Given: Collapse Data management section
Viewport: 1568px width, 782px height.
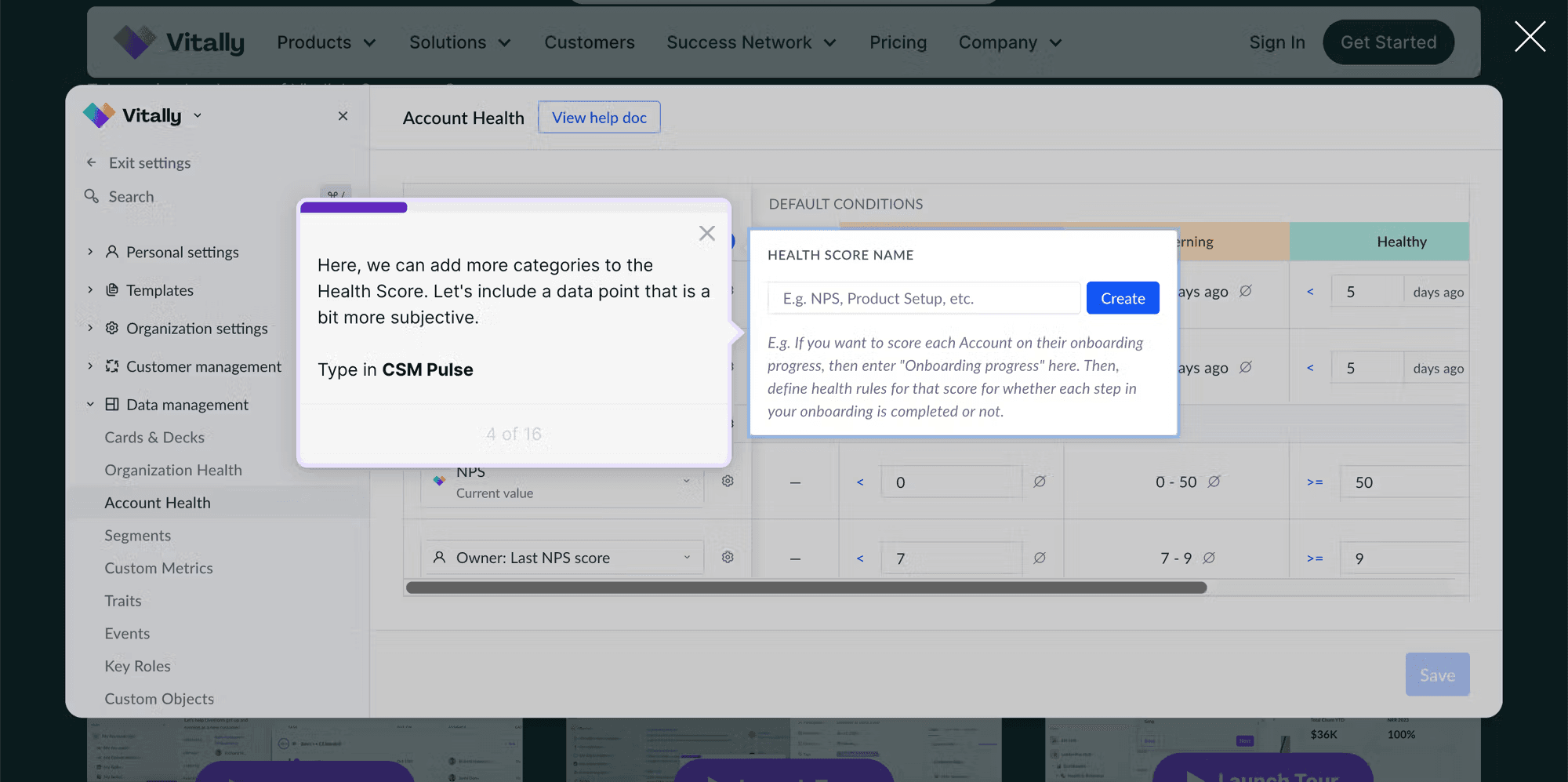Looking at the screenshot, I should (x=90, y=404).
